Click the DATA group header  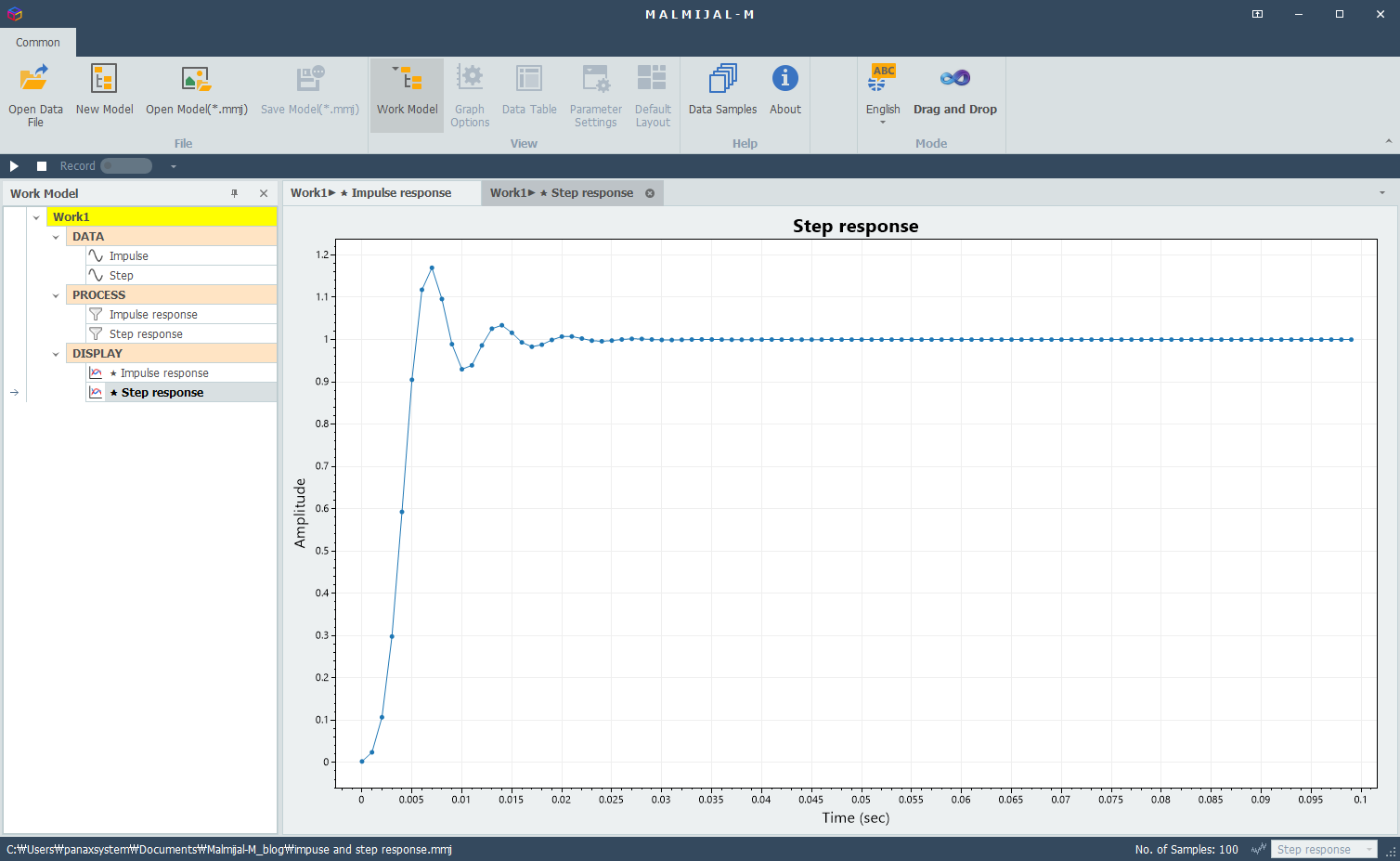(x=172, y=236)
